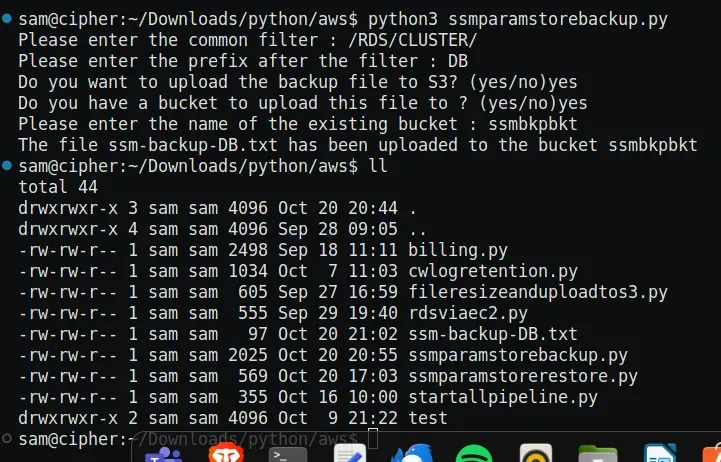Image resolution: width=721 pixels, height=462 pixels.
Task: Click the ssmparamstorerestore.py filename
Action: (x=522, y=376)
